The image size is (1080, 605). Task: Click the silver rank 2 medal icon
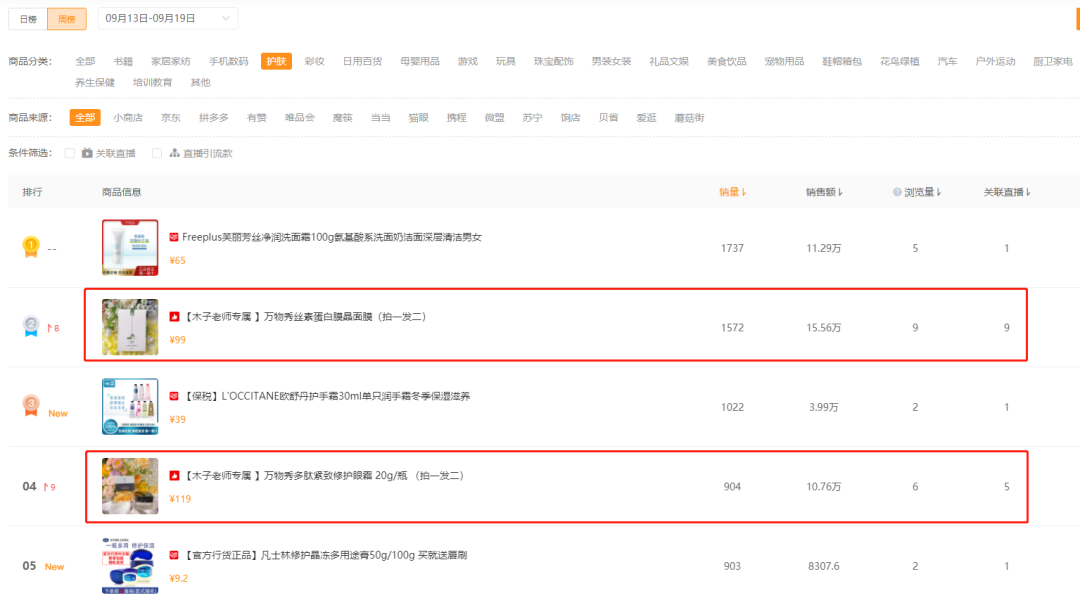click(31, 326)
